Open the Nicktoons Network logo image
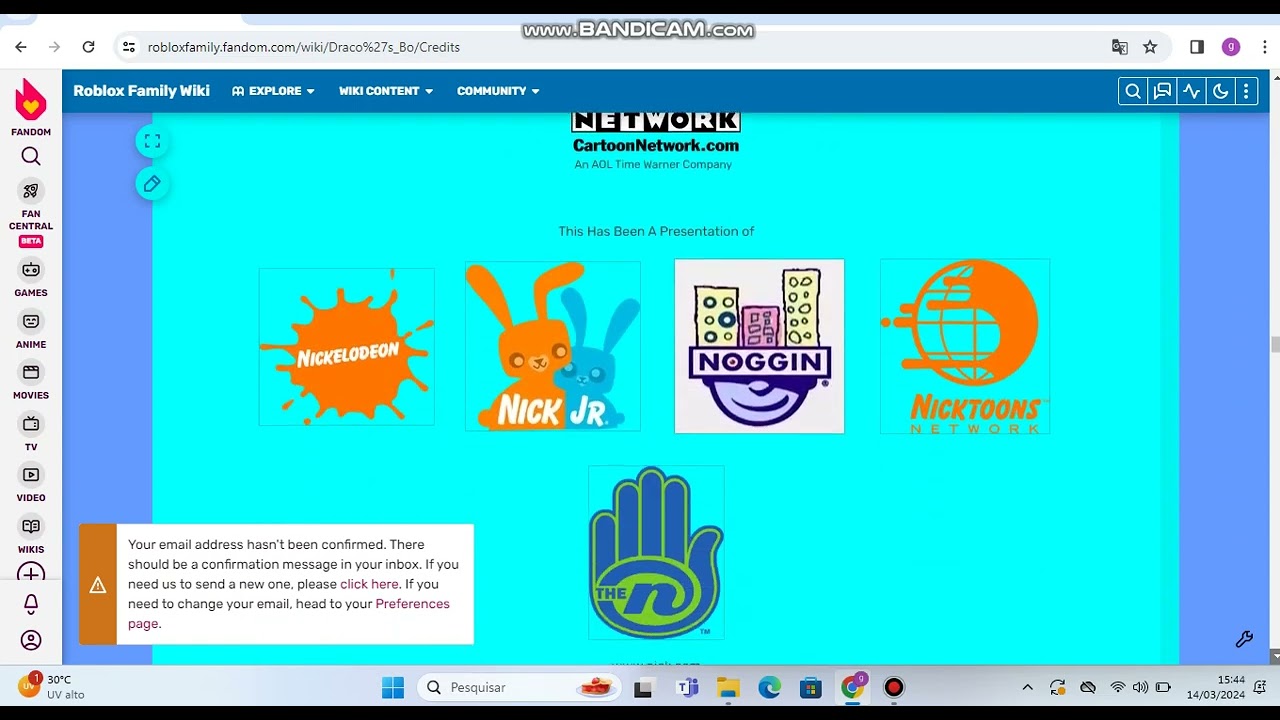Image resolution: width=1280 pixels, height=720 pixels. pos(965,346)
